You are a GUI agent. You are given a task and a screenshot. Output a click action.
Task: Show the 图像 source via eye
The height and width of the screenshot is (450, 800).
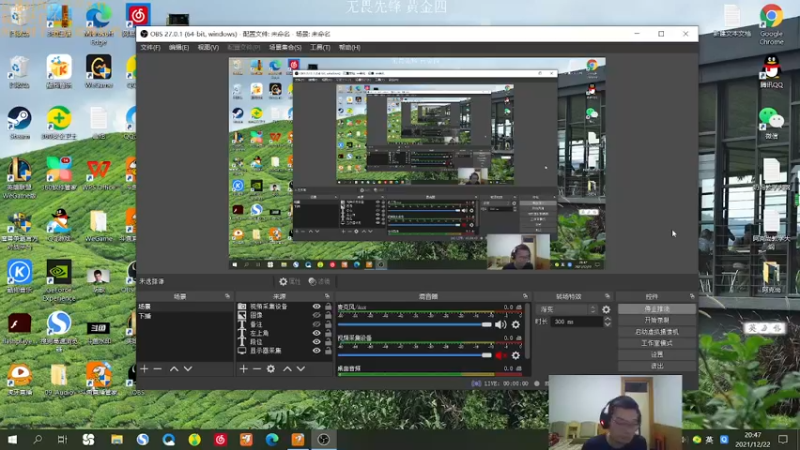coord(316,315)
